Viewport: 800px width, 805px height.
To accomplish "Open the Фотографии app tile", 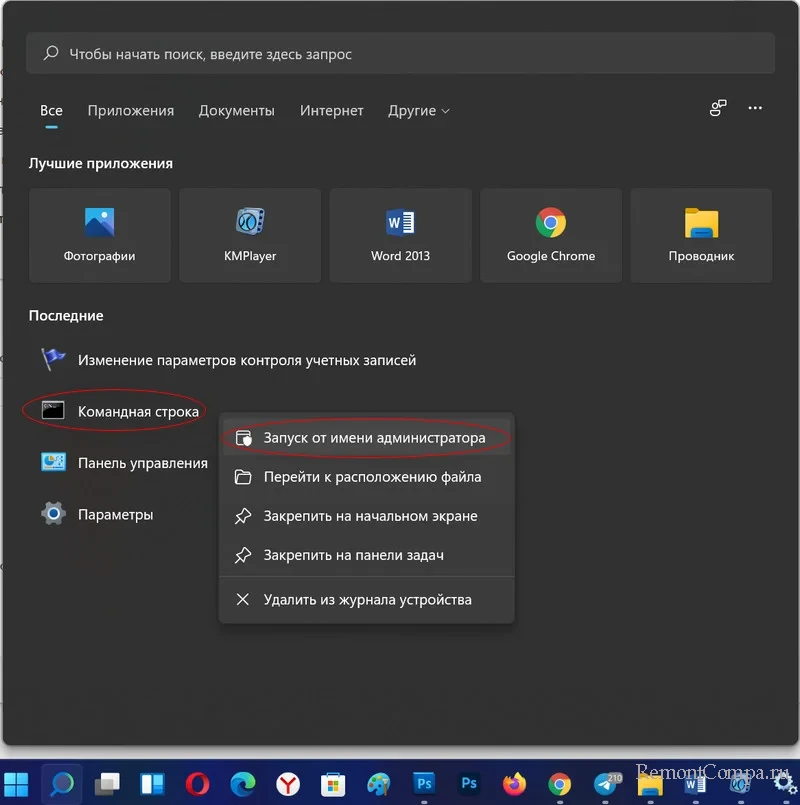I will pyautogui.click(x=99, y=235).
